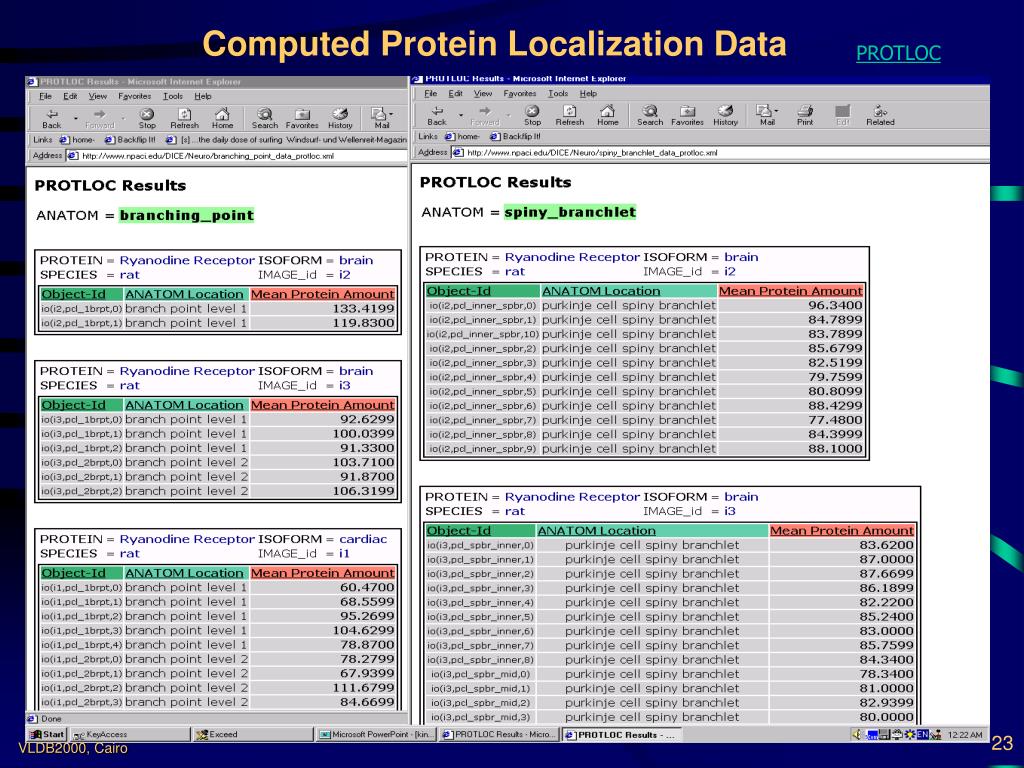
Task: Click Home icon in branching_point browser window
Action: point(222,117)
